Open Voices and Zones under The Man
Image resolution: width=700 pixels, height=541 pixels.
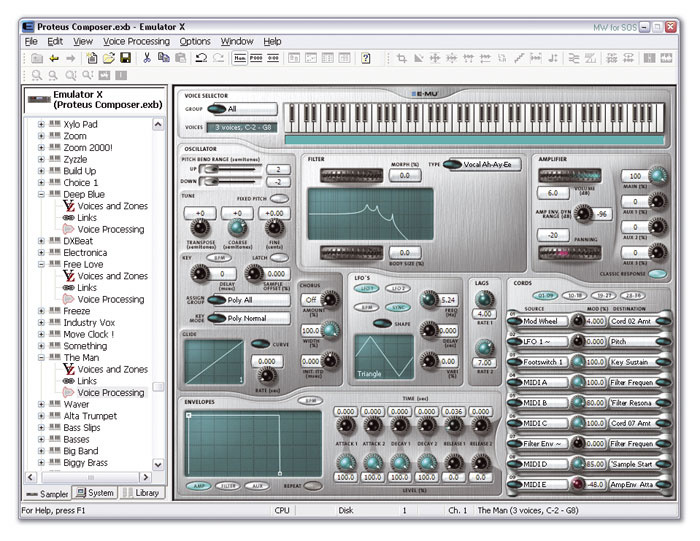coord(112,369)
